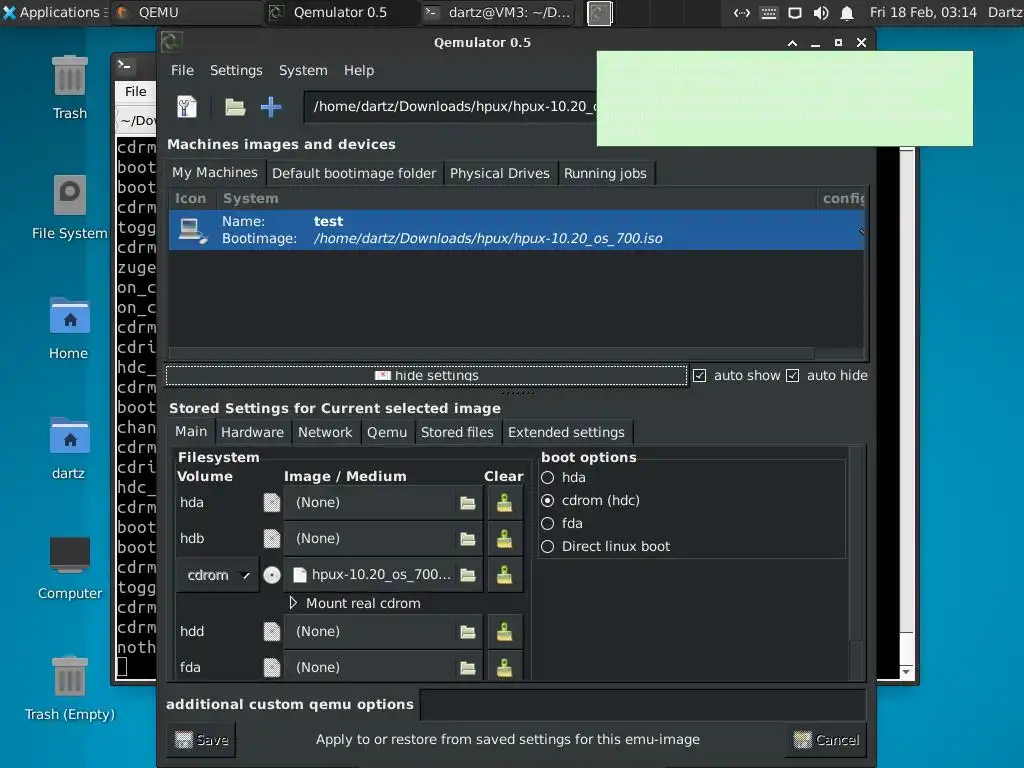Browse for an hdb image with folder icon
This screenshot has height=768, width=1024.
coord(468,539)
